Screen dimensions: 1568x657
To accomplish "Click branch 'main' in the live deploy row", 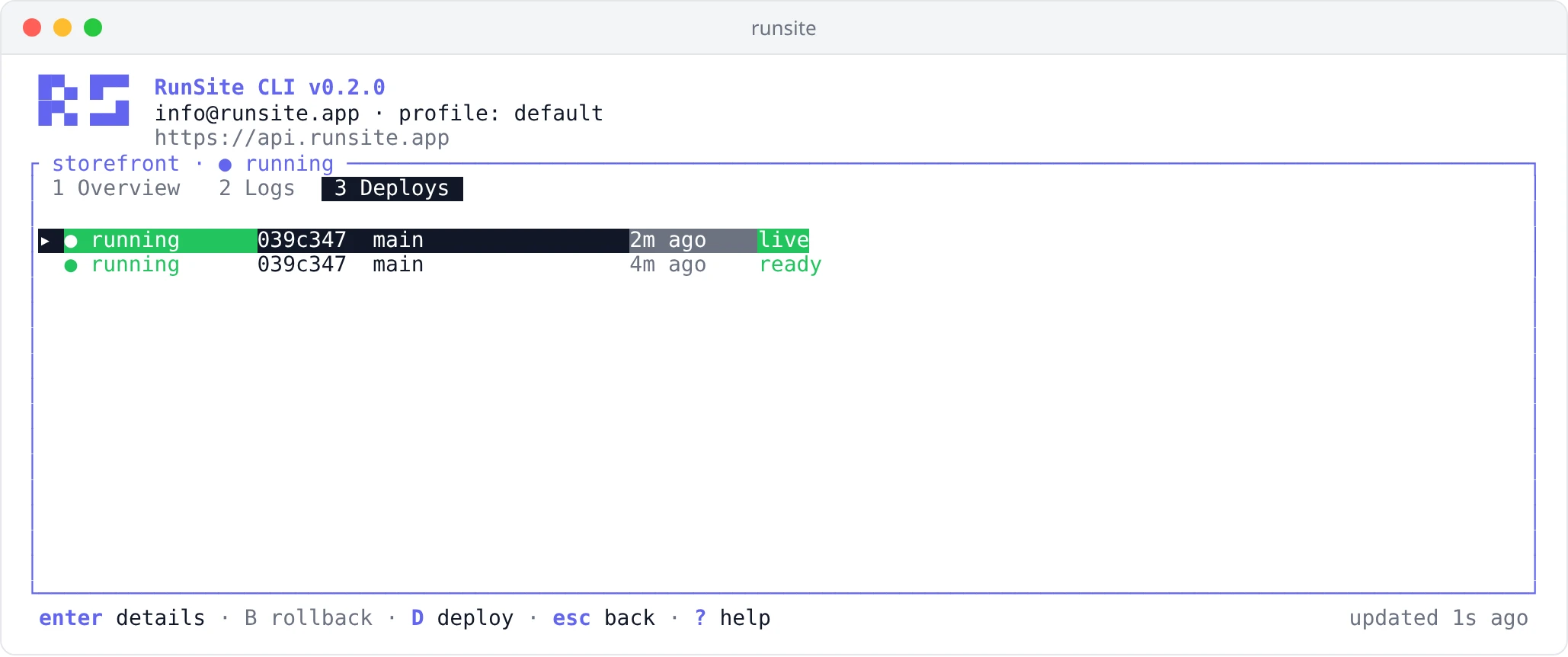I will point(398,241).
